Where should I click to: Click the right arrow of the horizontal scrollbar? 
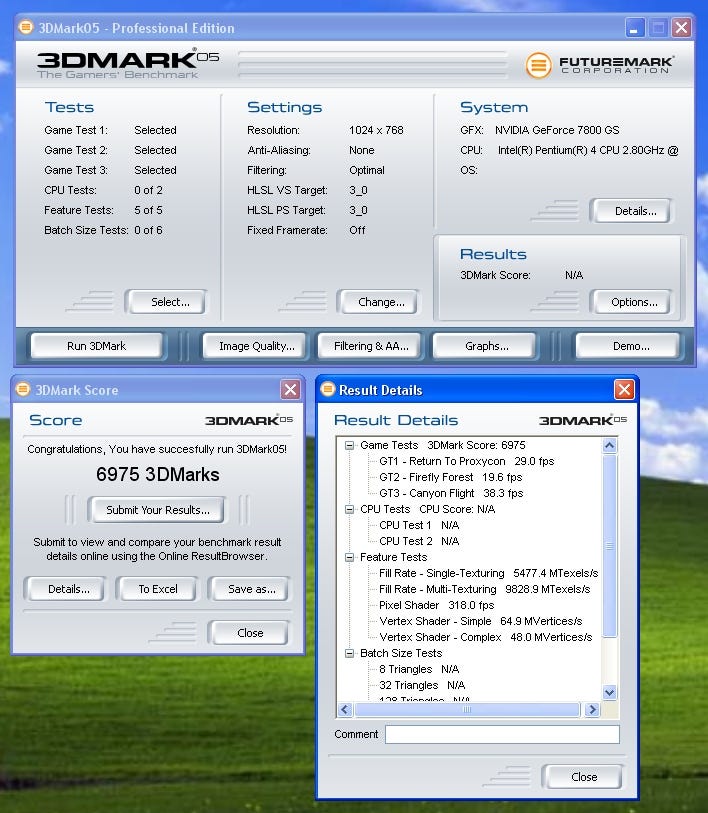[592, 710]
